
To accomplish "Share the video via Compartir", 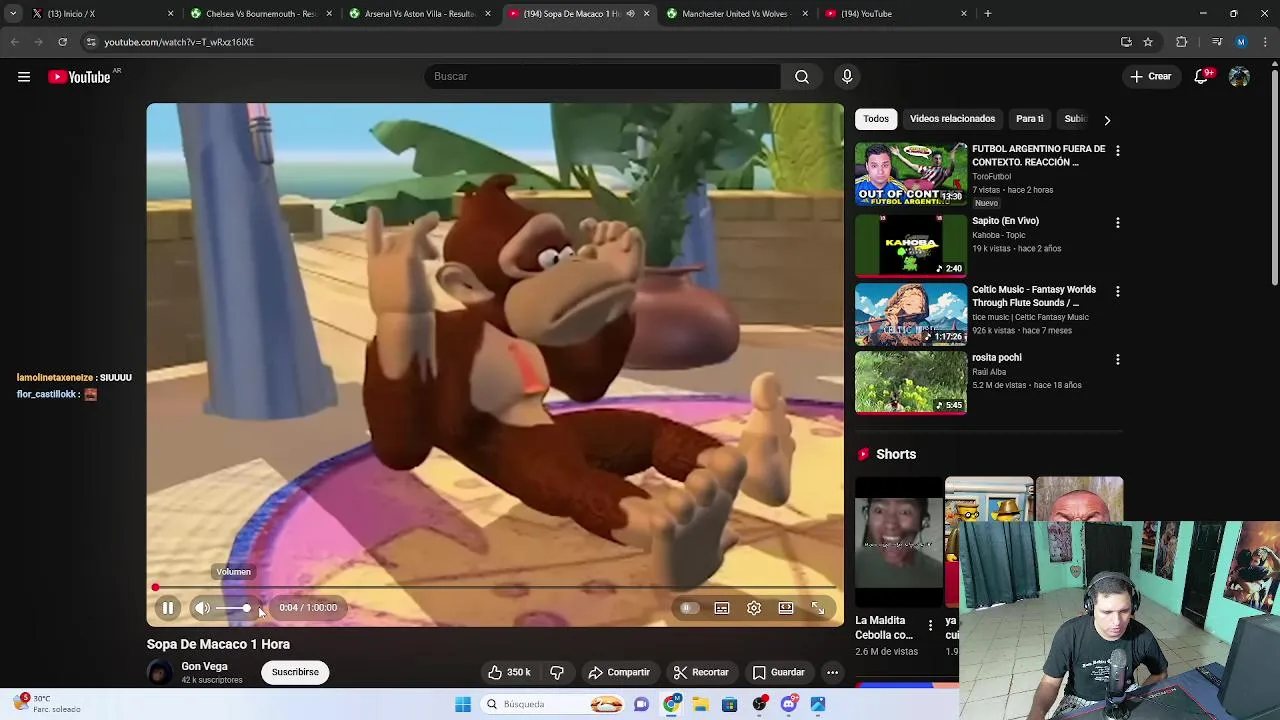I will click(619, 672).
